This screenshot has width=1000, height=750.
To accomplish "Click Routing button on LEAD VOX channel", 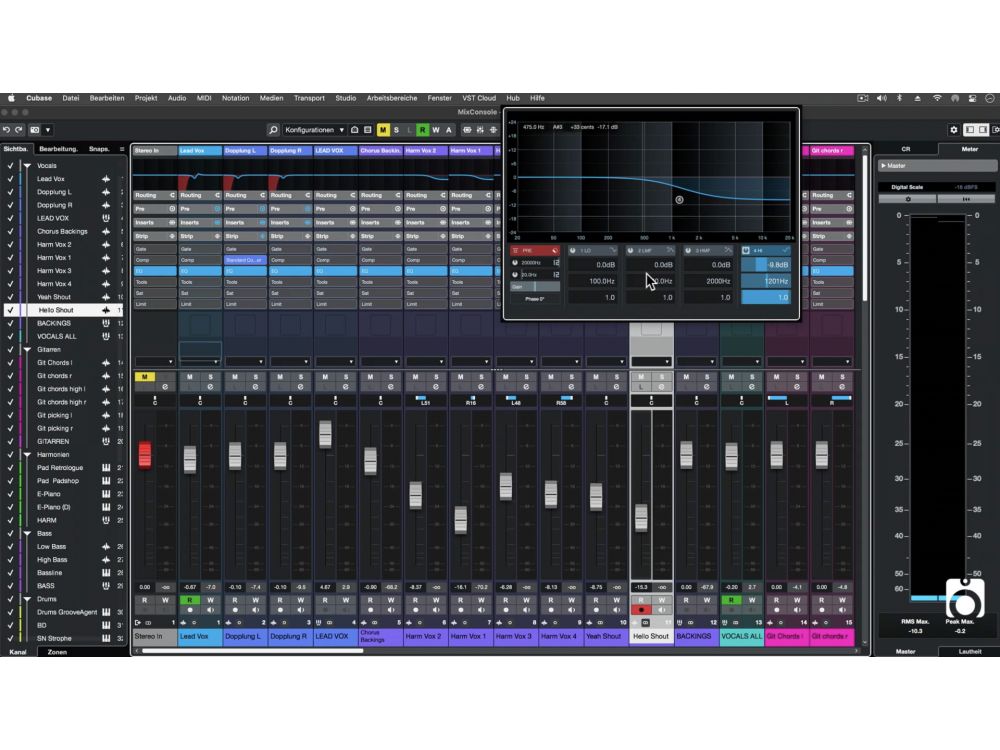I will pos(335,196).
